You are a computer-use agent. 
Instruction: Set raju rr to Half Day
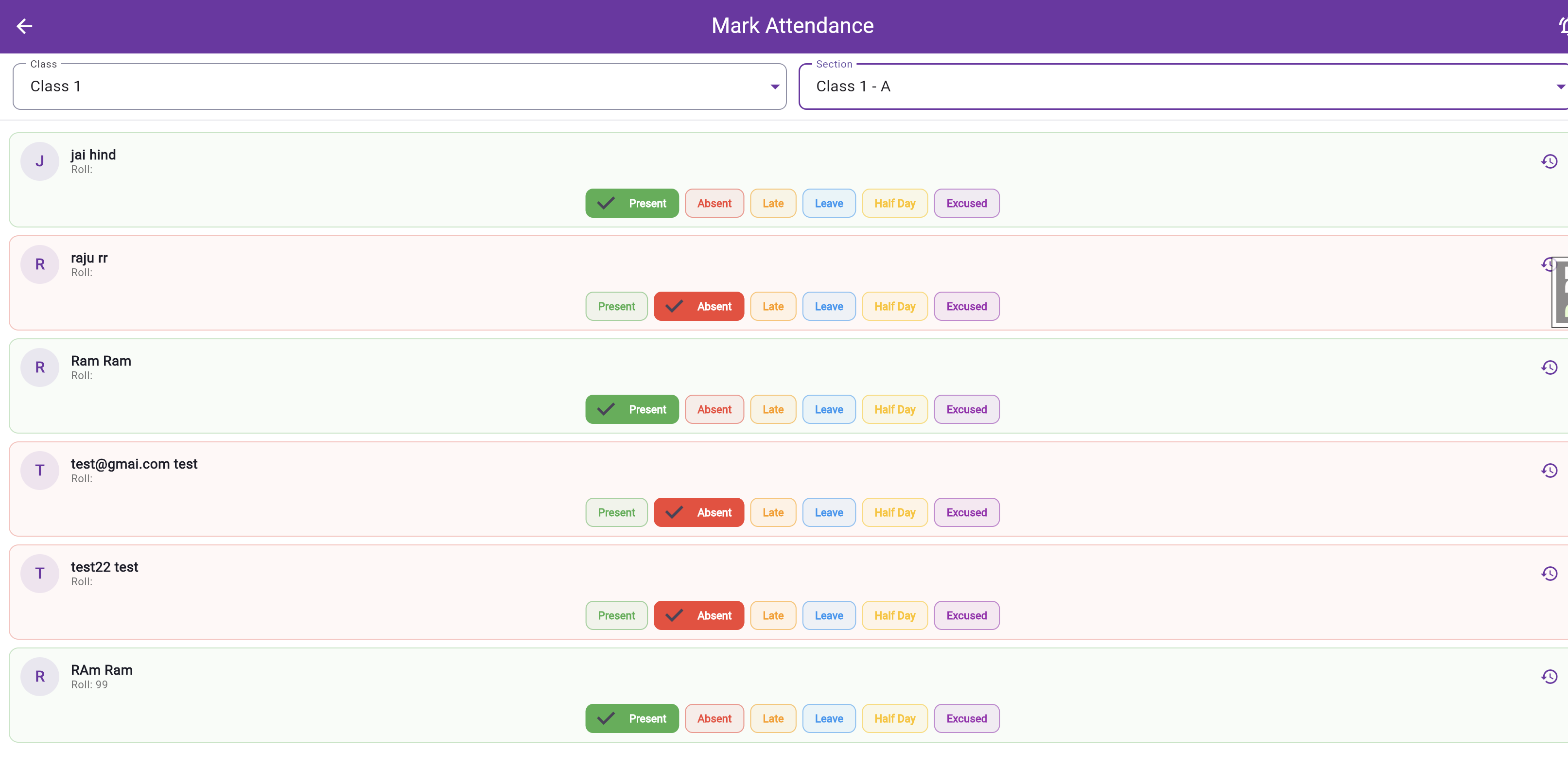coord(894,306)
